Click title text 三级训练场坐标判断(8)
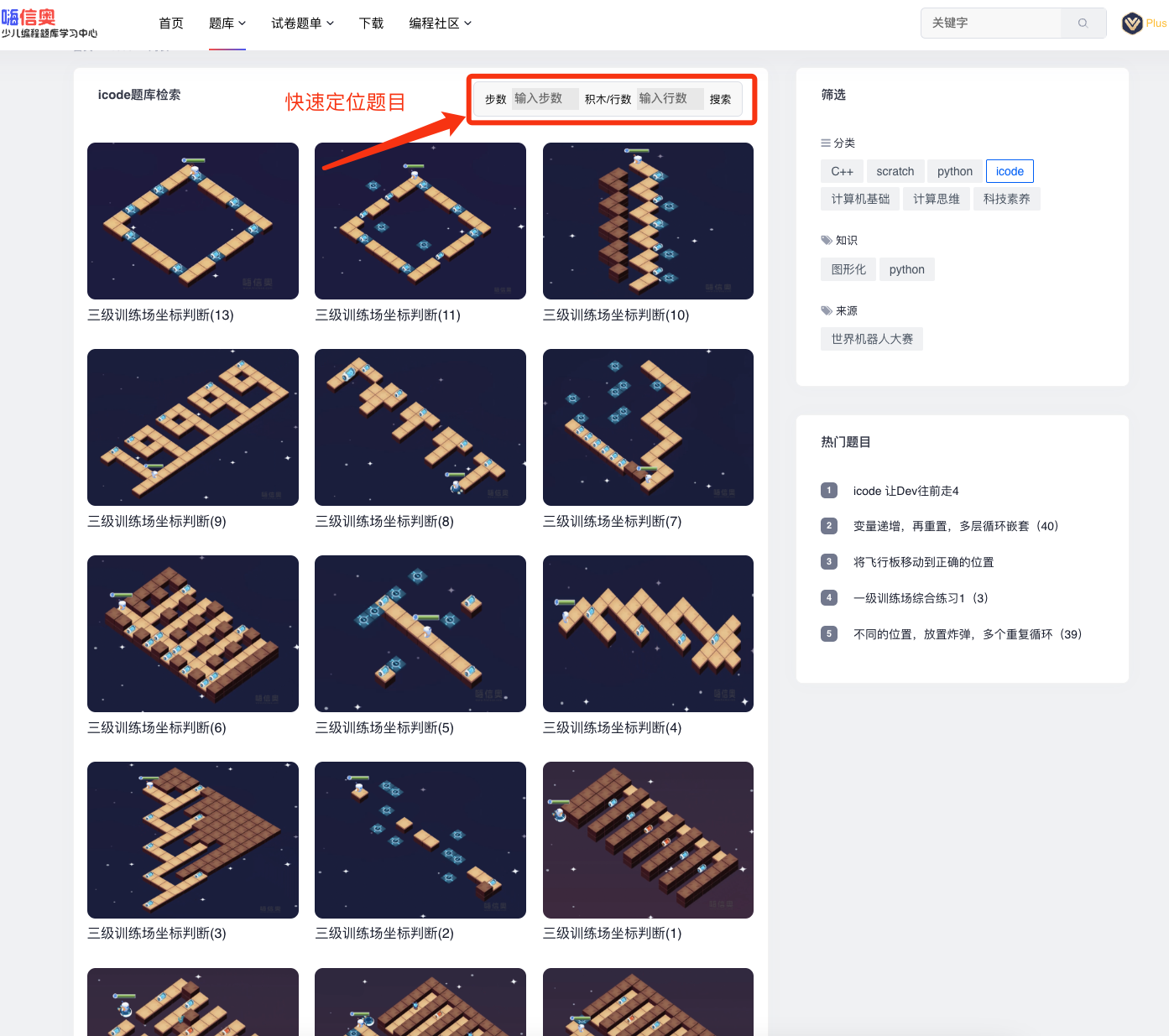This screenshot has height=1036, width=1169. 384,522
